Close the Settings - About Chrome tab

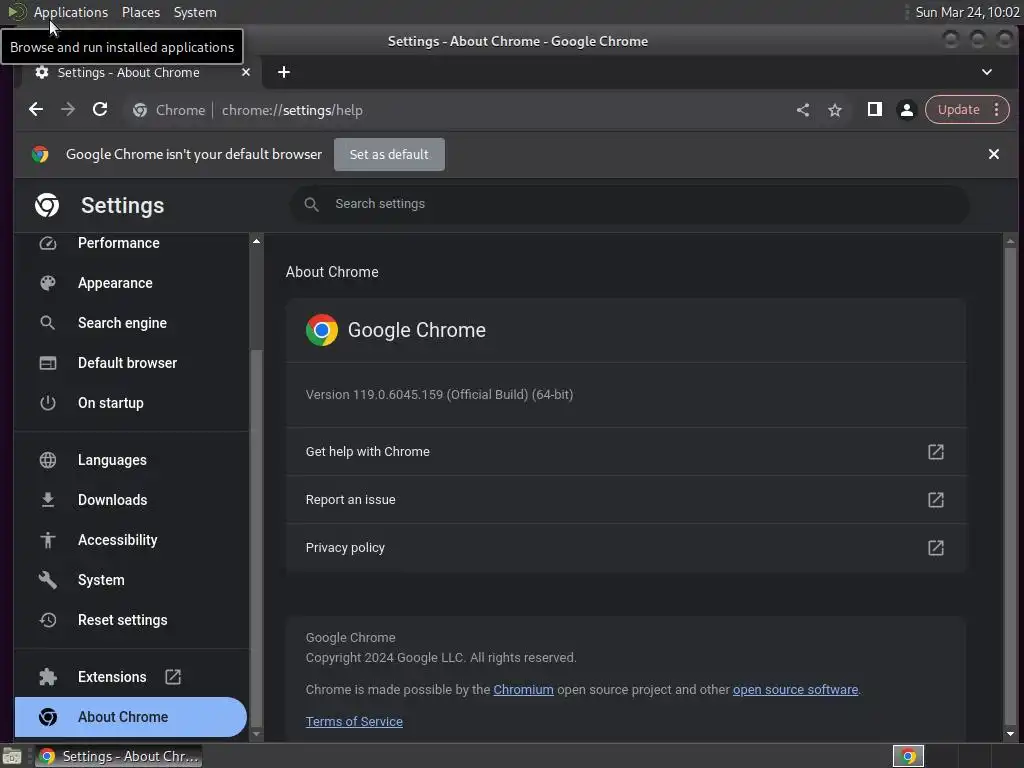(x=246, y=72)
